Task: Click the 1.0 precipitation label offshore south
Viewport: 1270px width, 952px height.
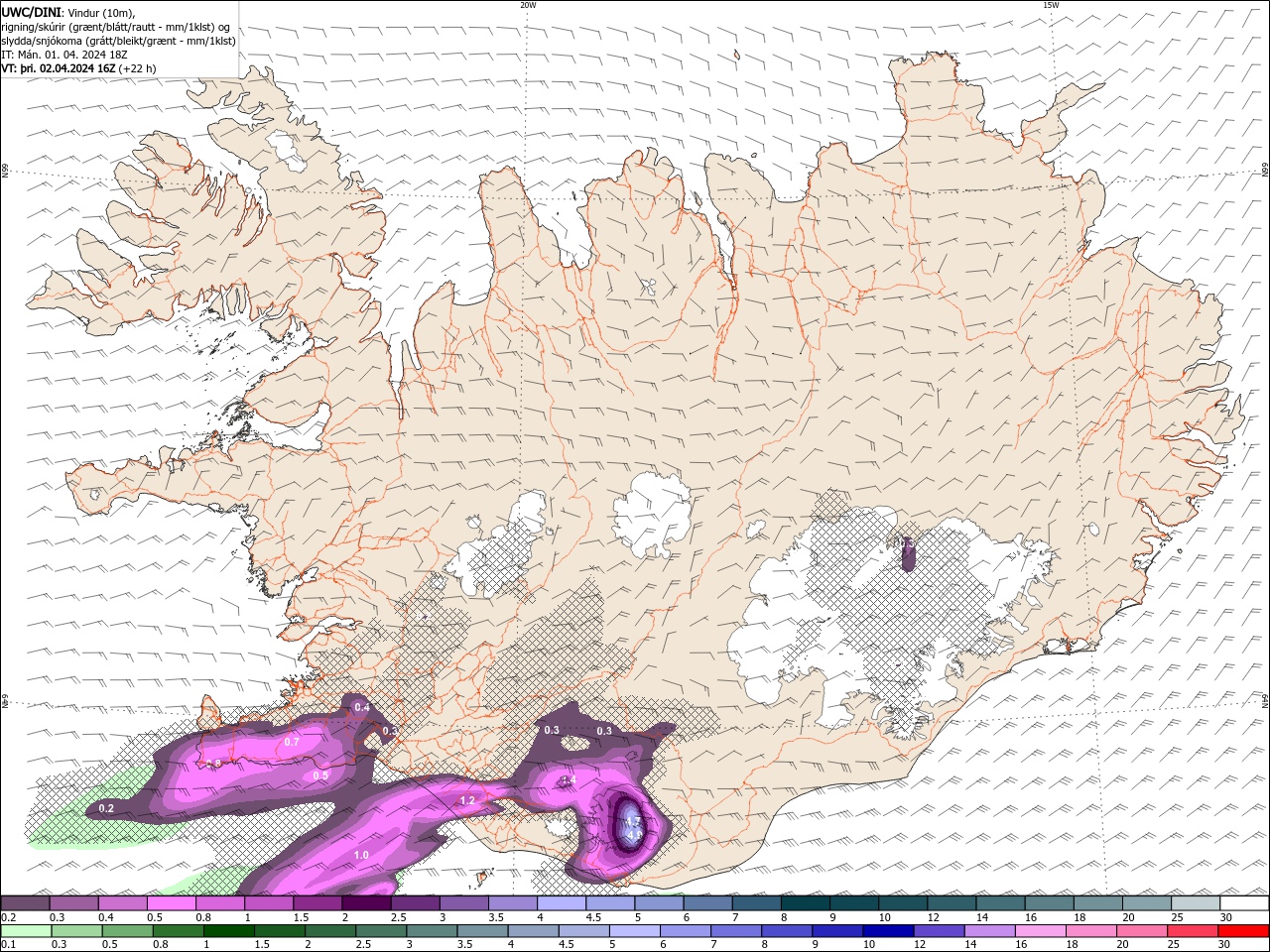Action: tap(361, 855)
